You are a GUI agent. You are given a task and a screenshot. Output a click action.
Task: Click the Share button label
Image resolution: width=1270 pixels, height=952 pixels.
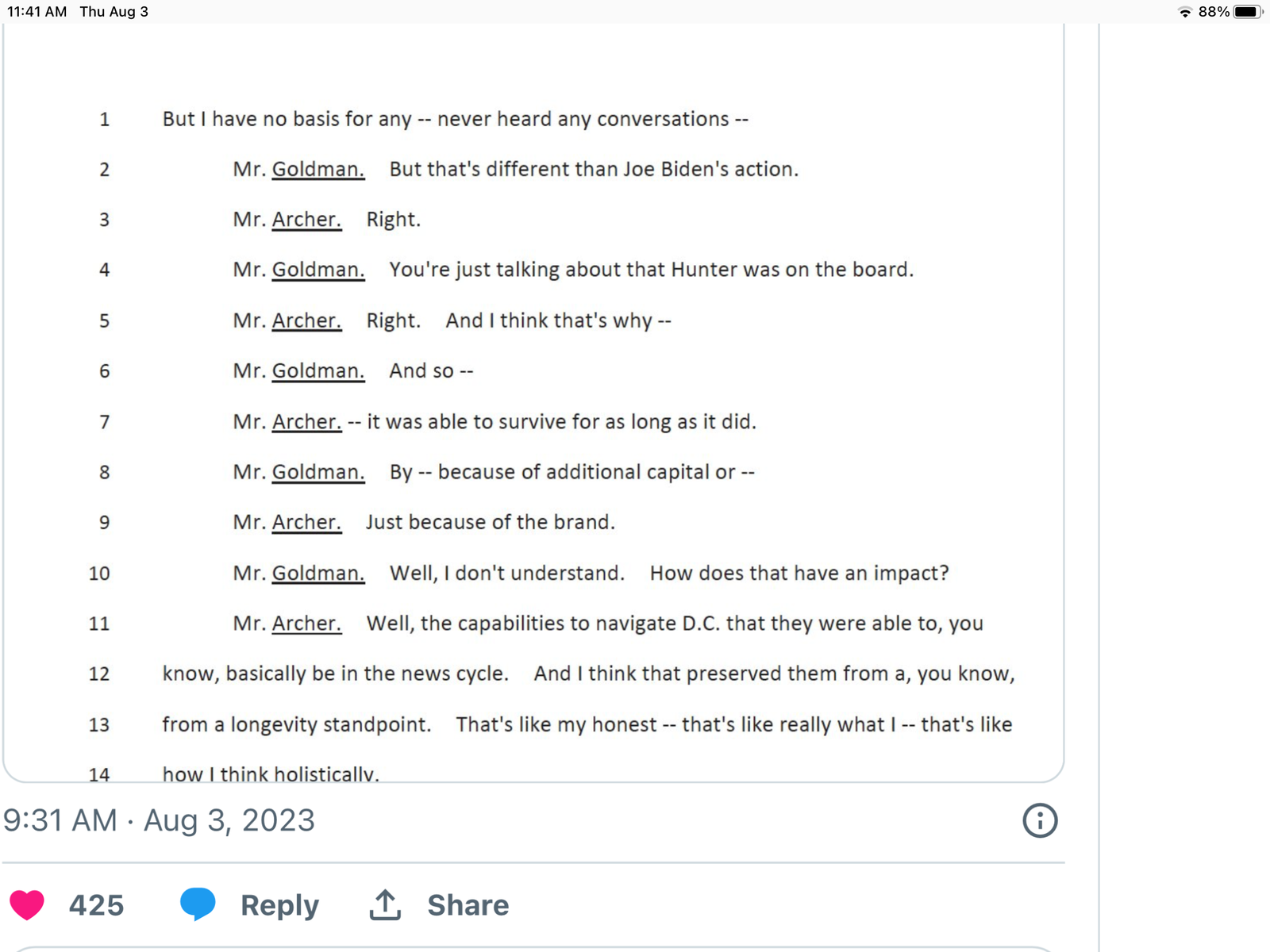click(468, 905)
